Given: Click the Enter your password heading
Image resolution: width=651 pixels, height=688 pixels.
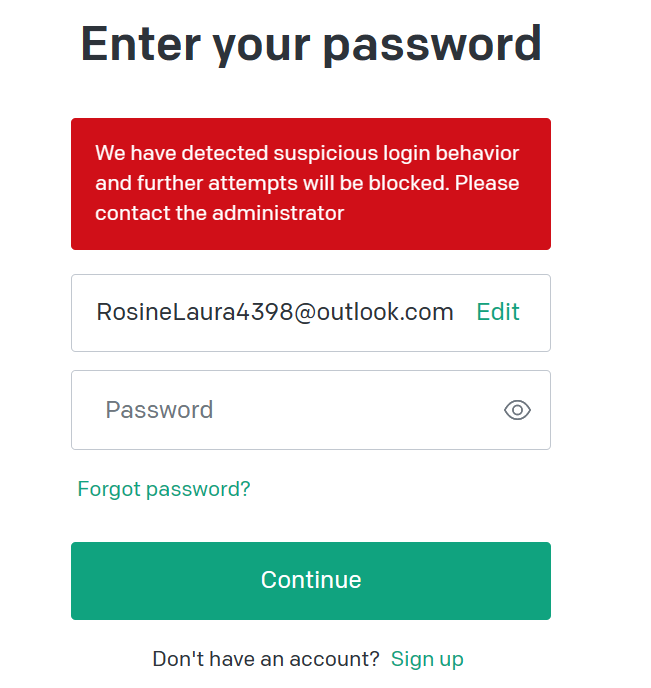Looking at the screenshot, I should point(311,44).
